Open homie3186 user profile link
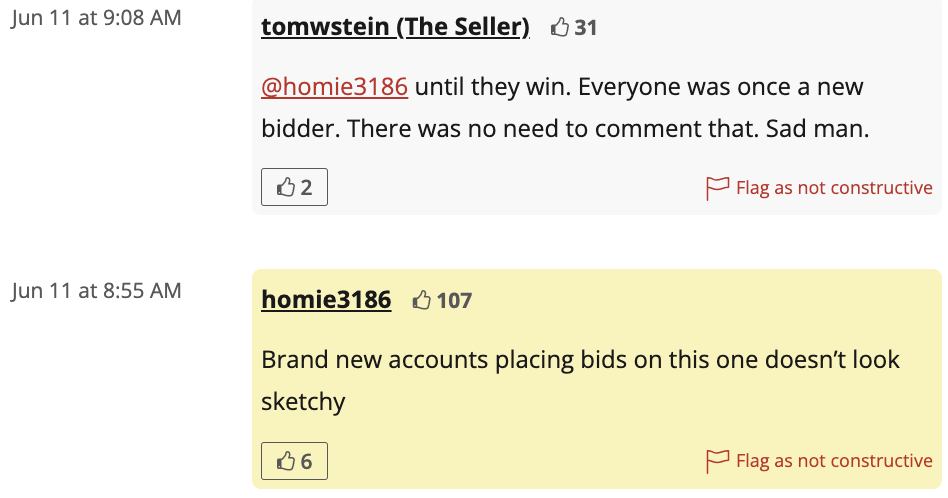Image resolution: width=948 pixels, height=498 pixels. click(x=326, y=300)
